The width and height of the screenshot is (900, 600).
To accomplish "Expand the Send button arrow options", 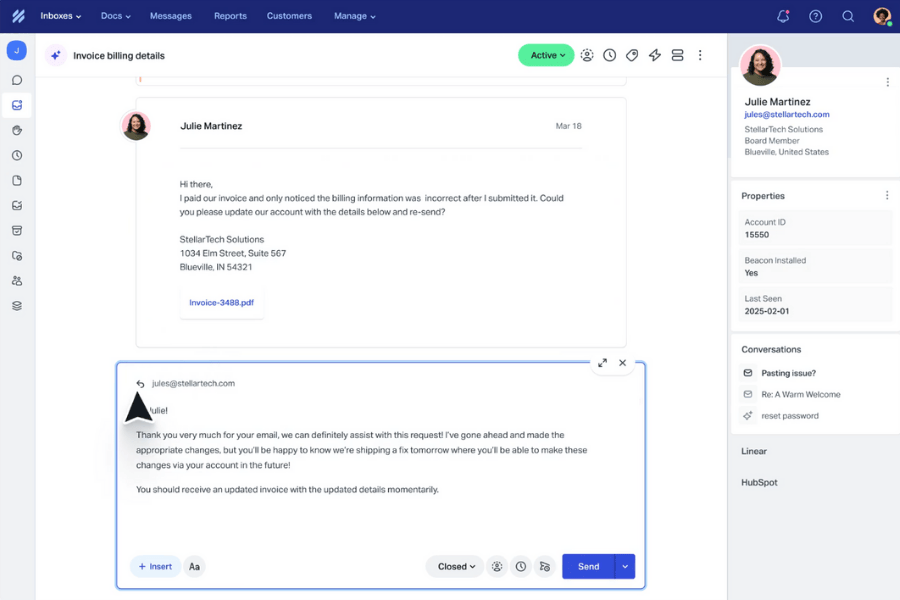I will click(x=625, y=567).
